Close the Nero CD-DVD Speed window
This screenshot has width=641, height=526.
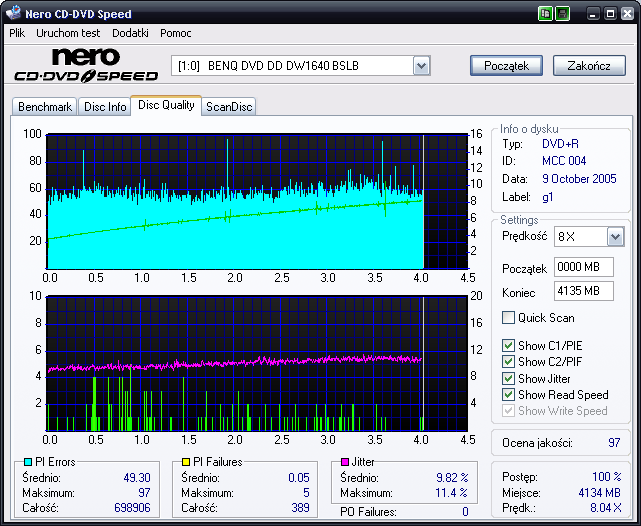pos(627,13)
